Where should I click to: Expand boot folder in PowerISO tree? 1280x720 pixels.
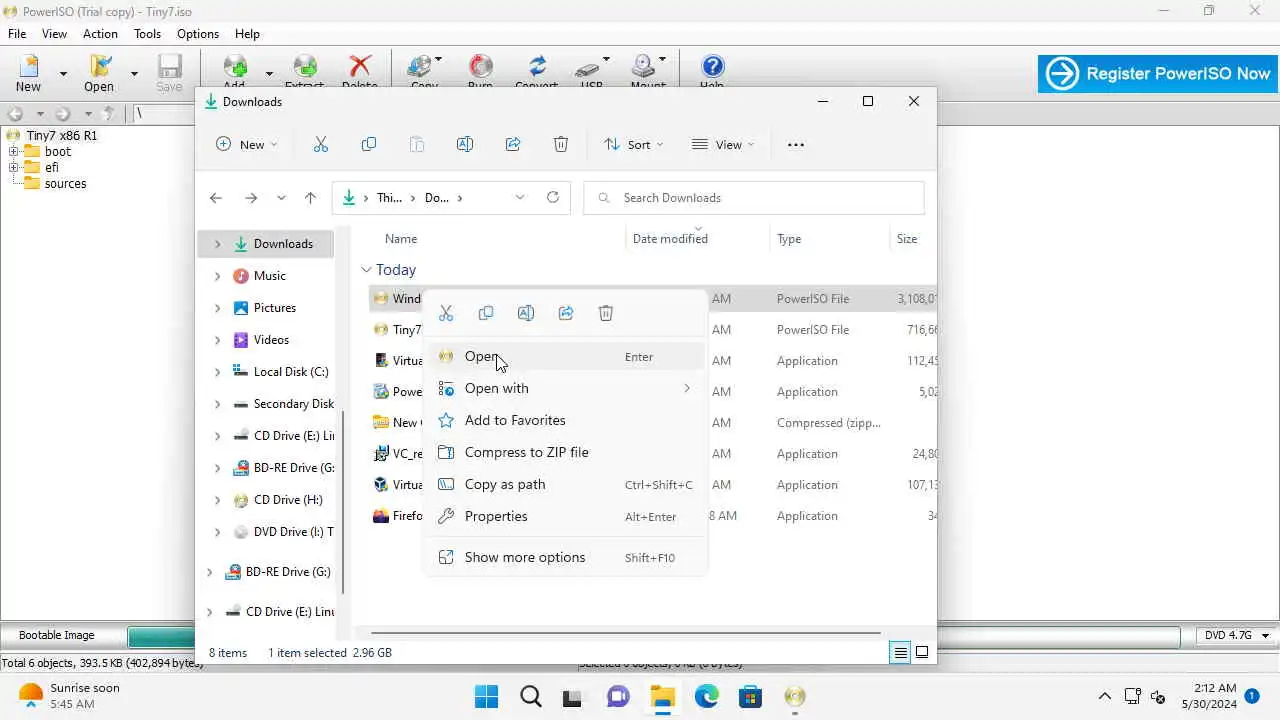(x=14, y=152)
